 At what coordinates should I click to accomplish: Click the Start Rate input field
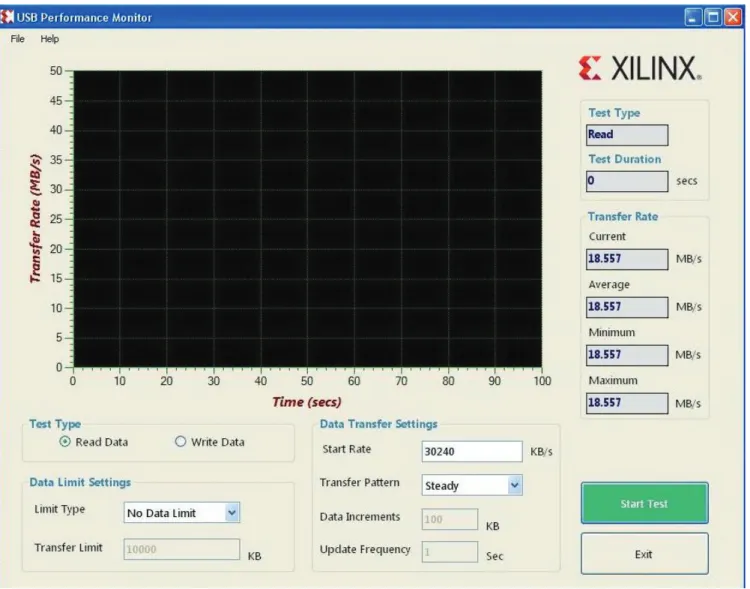(472, 451)
